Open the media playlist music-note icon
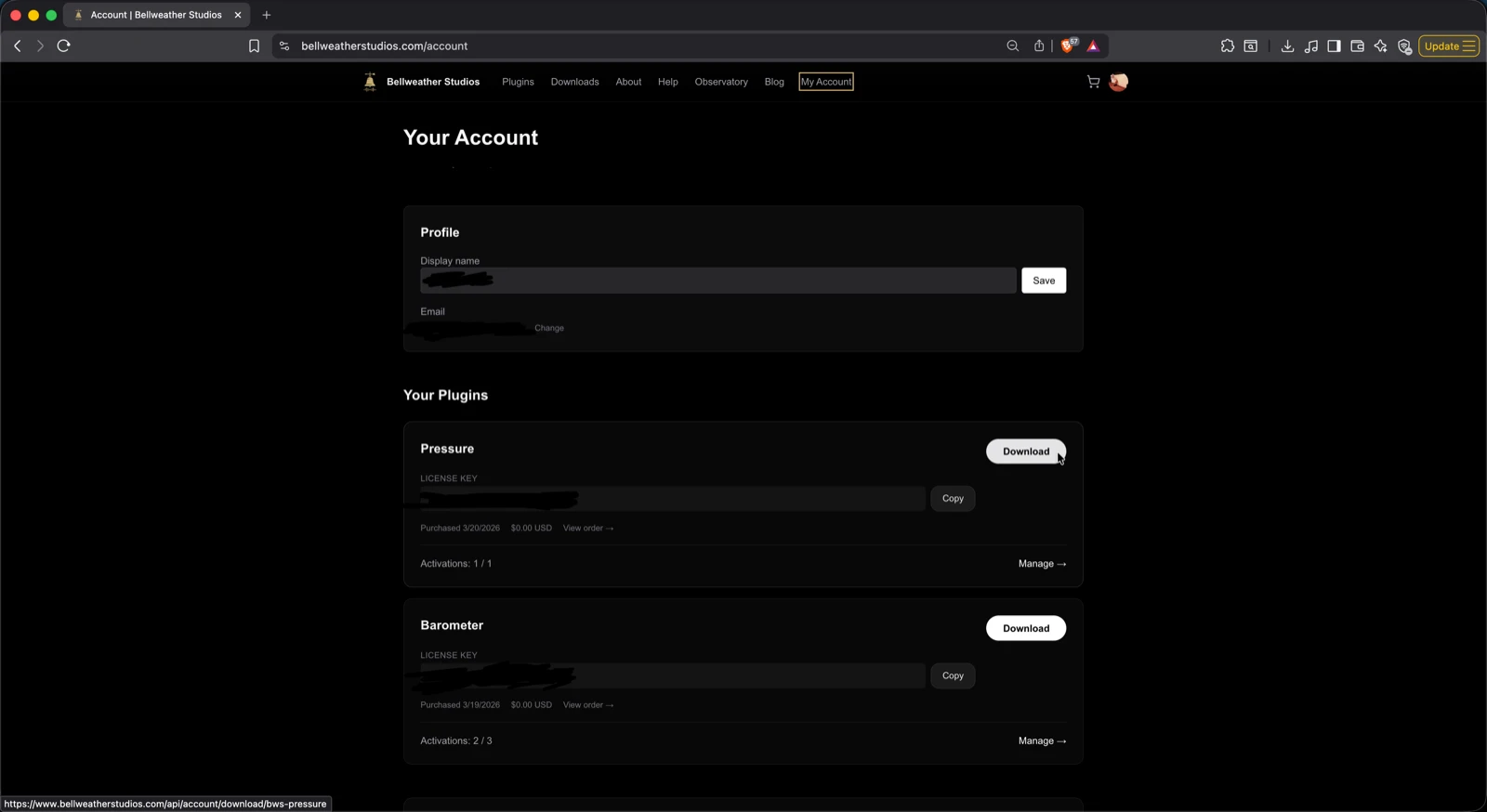1487x812 pixels. pyautogui.click(x=1311, y=46)
